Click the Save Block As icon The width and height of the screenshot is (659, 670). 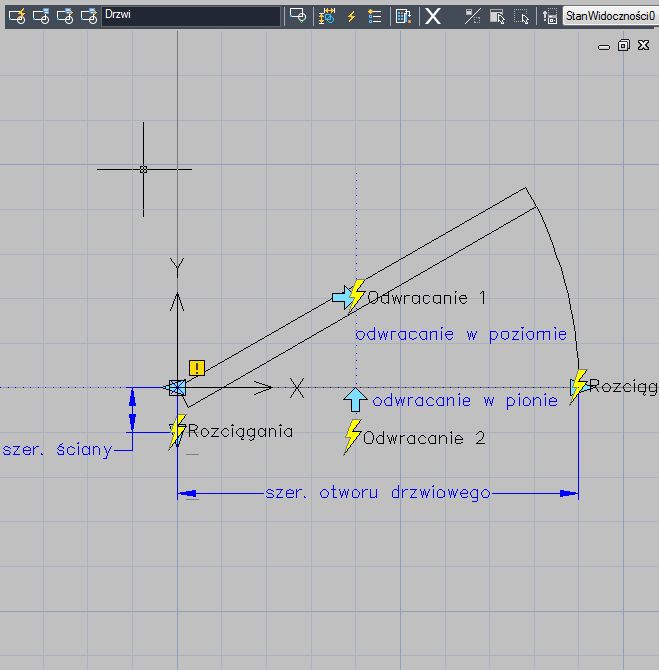[x=65, y=16]
